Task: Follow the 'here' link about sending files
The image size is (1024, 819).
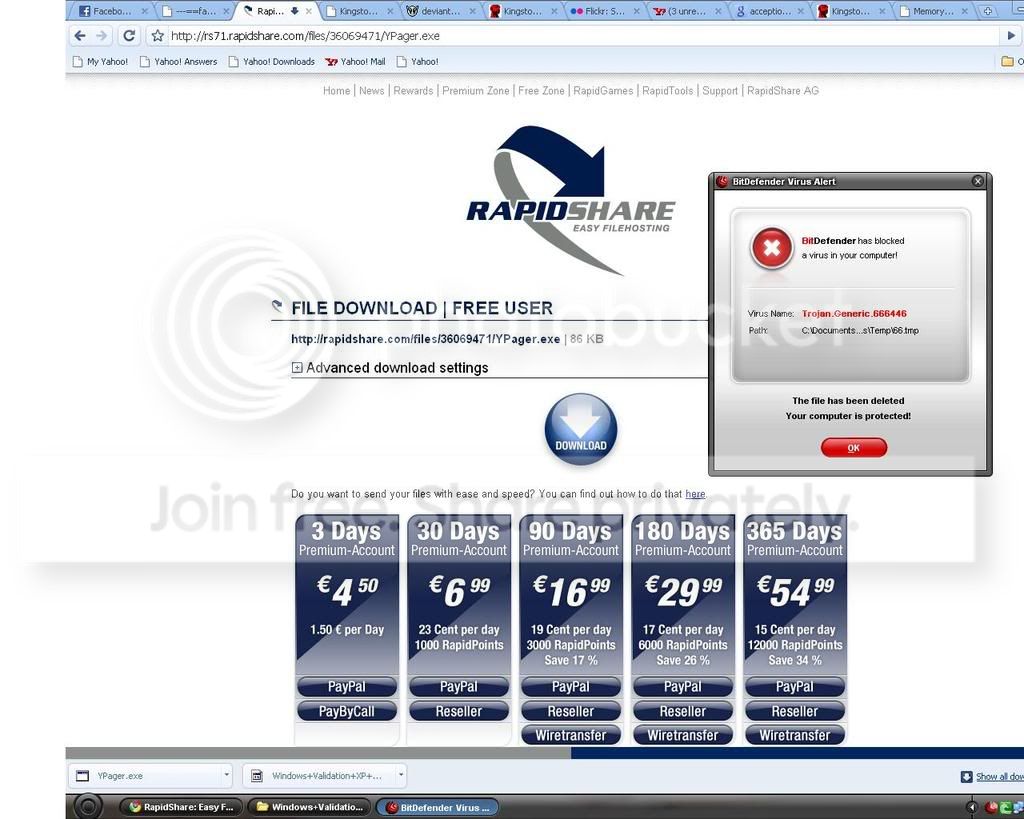Action: (695, 494)
